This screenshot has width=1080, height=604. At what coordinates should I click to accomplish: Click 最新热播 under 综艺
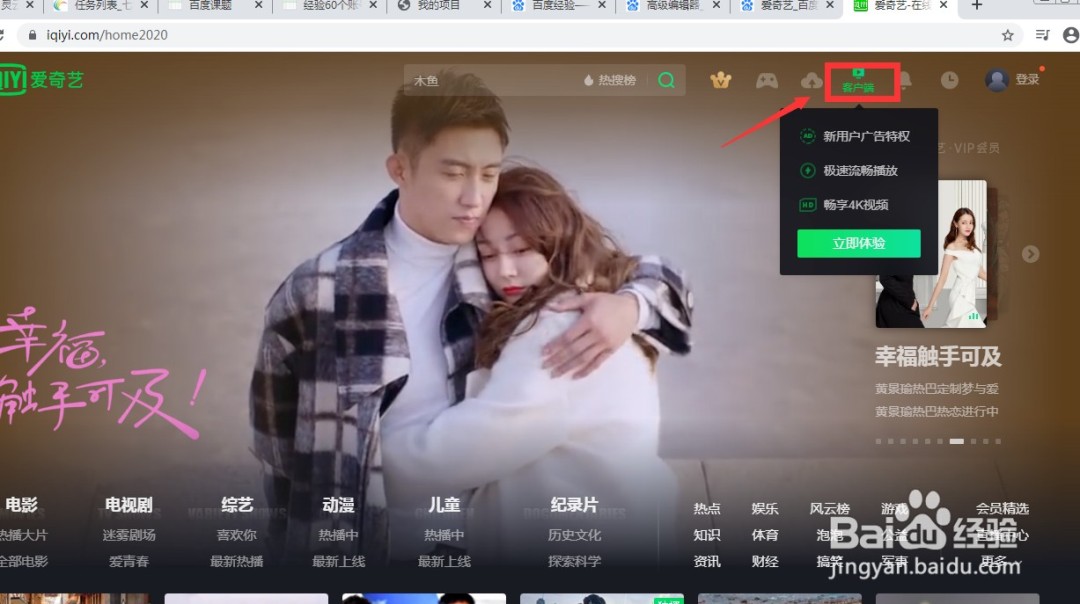tap(236, 561)
